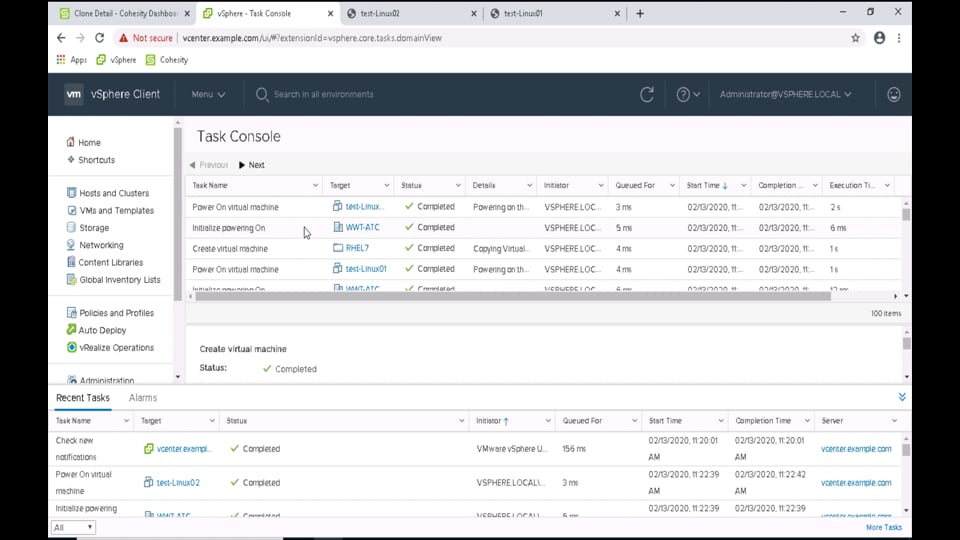Open the Administrator@VSPHERE.LOCAL user dropdown

coord(785,94)
